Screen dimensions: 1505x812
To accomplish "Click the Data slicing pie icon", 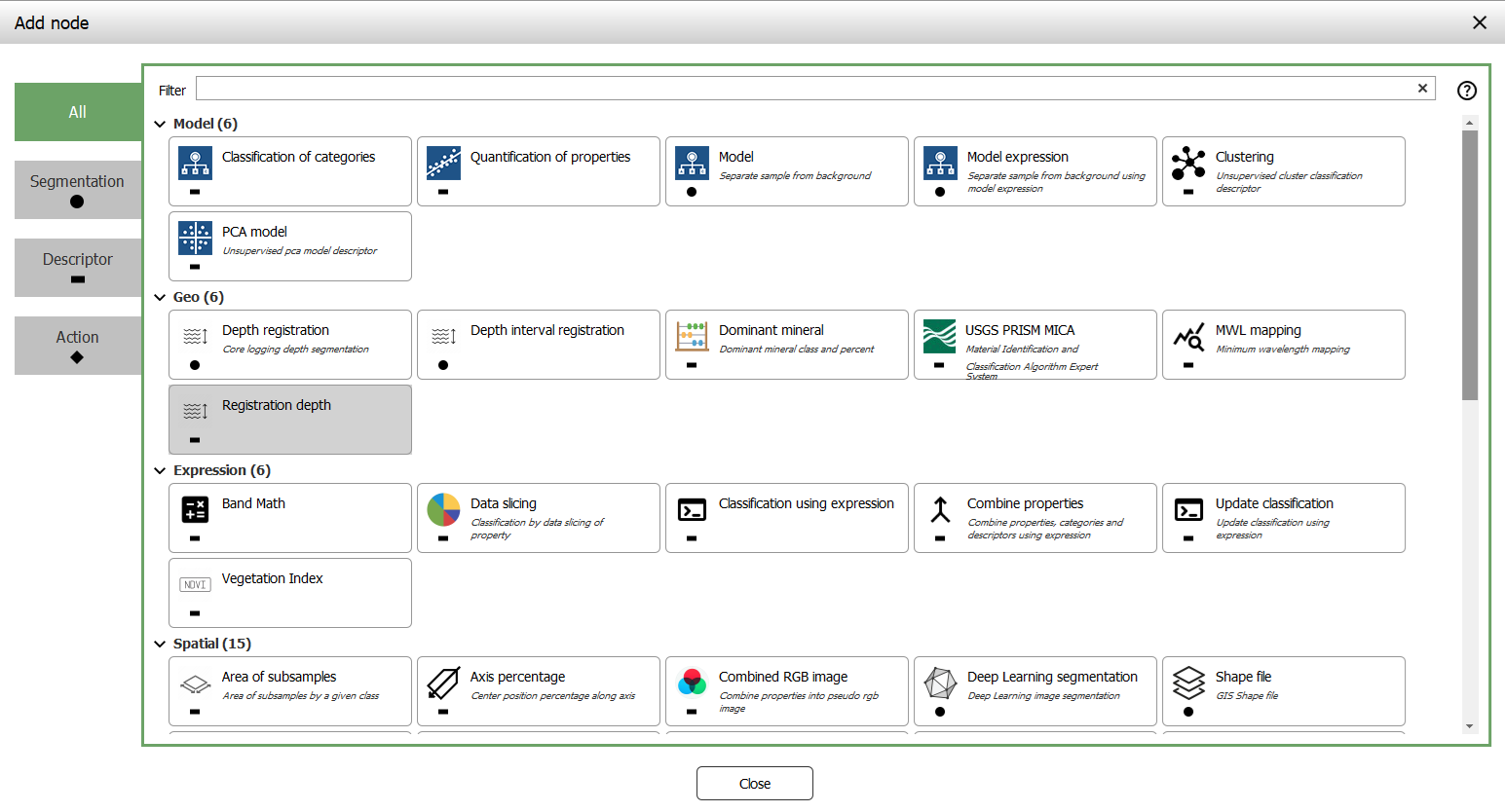I will click(443, 509).
